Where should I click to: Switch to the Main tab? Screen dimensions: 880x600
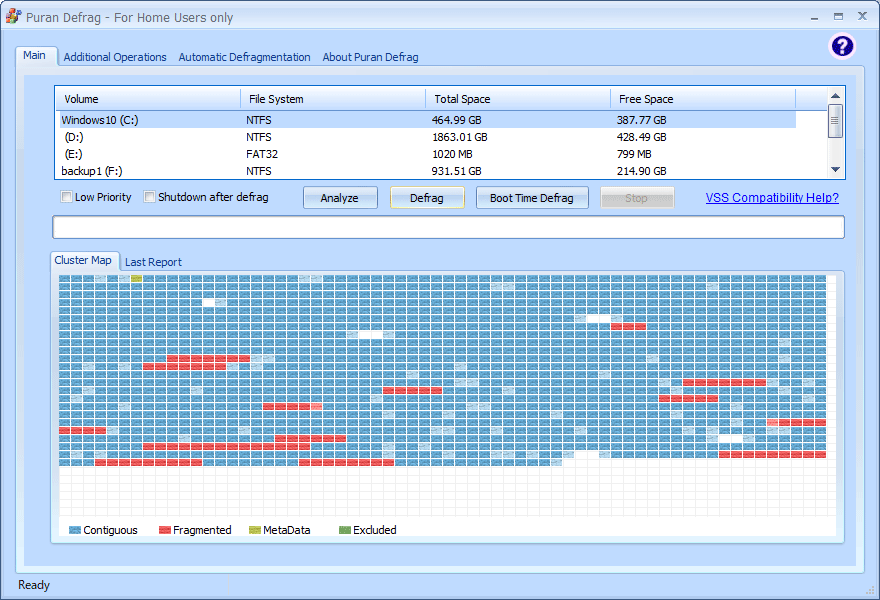pyautogui.click(x=34, y=56)
